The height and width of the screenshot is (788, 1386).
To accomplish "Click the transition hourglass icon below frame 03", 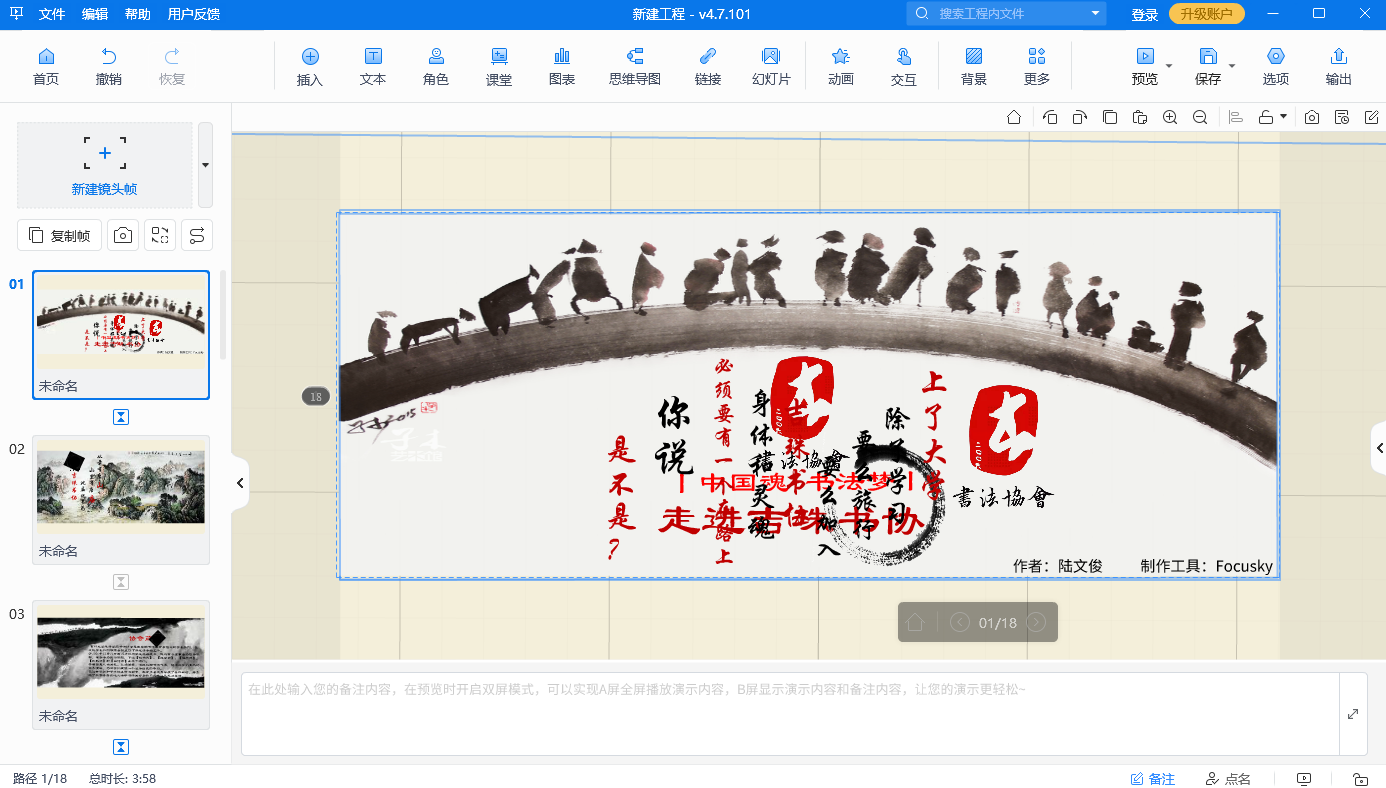I will (121, 747).
